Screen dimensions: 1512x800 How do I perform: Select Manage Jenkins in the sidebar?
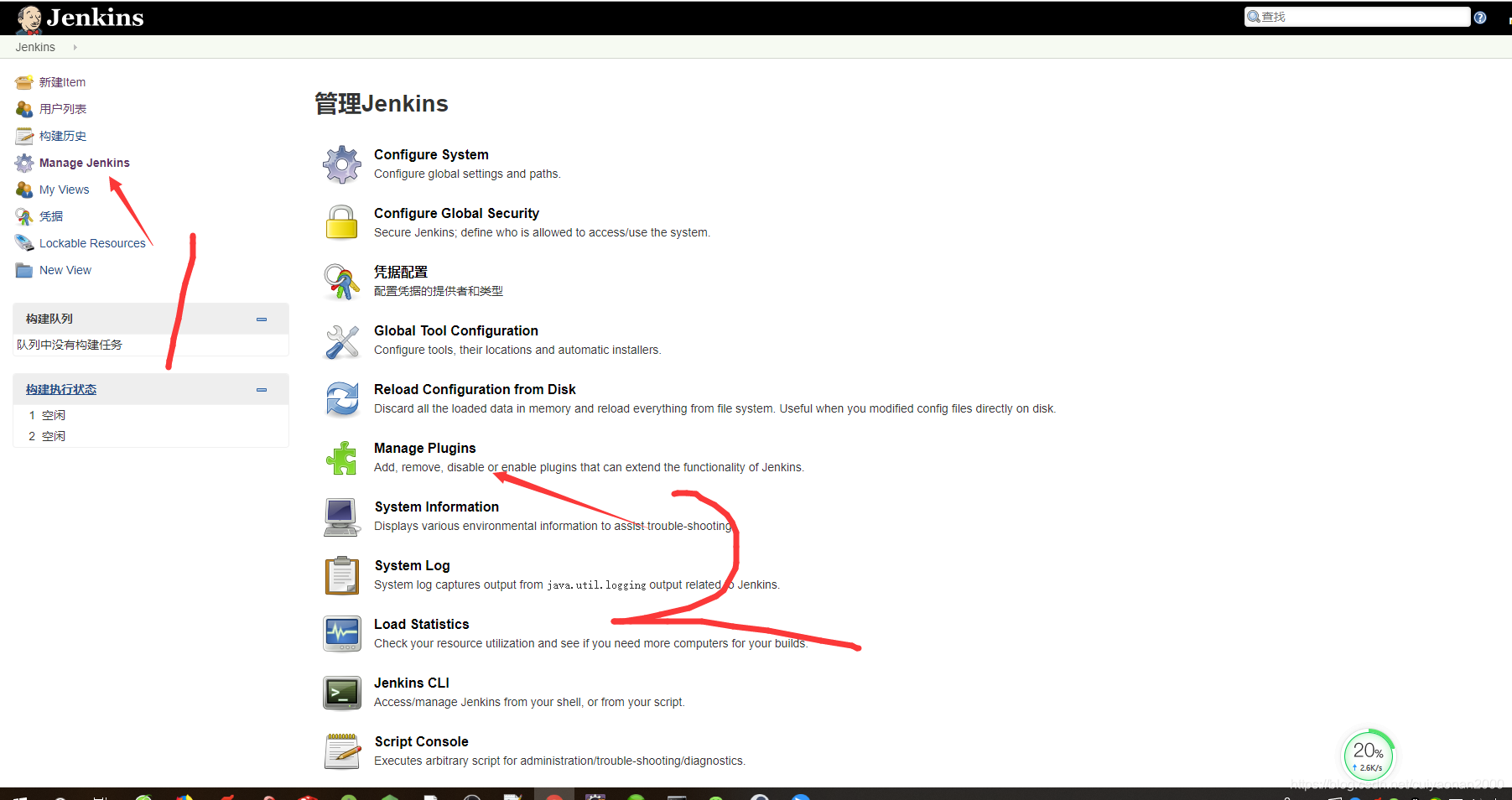pos(85,163)
